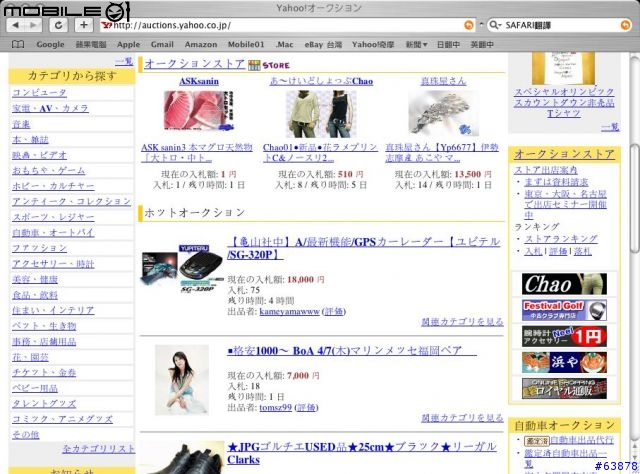The width and height of the screenshot is (640, 474).
Task: Focus the URL address field
Action: coord(288,25)
